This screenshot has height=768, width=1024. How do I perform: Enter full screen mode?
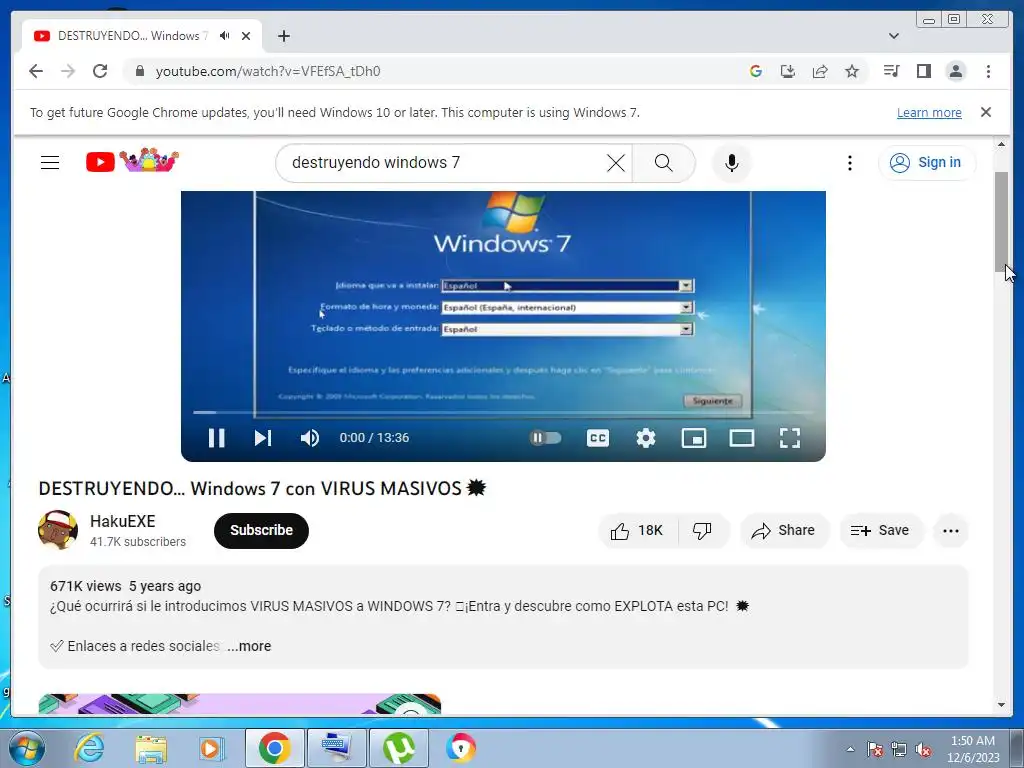pyautogui.click(x=790, y=438)
